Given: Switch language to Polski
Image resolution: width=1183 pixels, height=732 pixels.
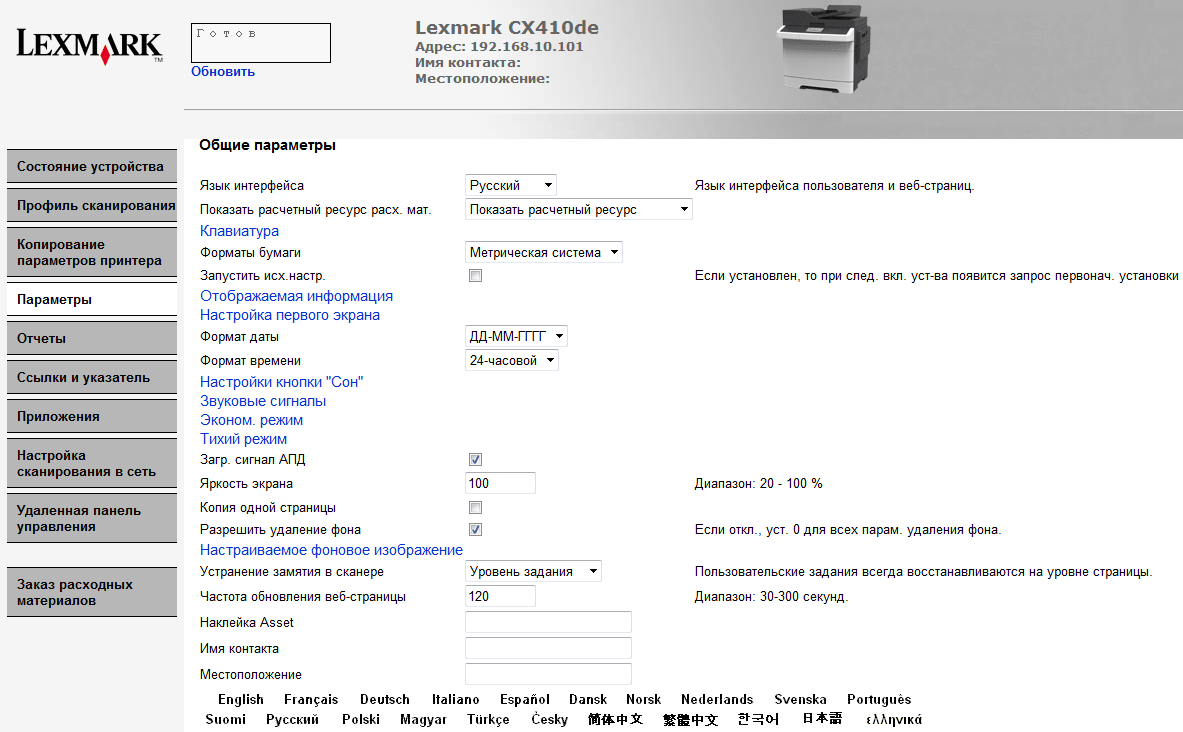Looking at the screenshot, I should tap(361, 719).
